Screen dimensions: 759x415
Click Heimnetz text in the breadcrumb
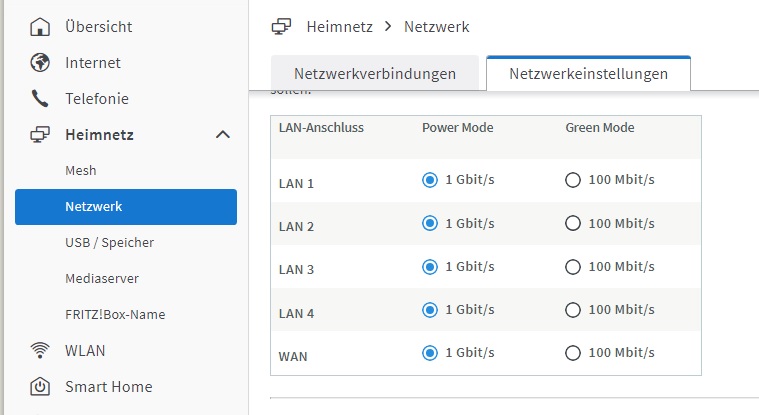coord(338,27)
